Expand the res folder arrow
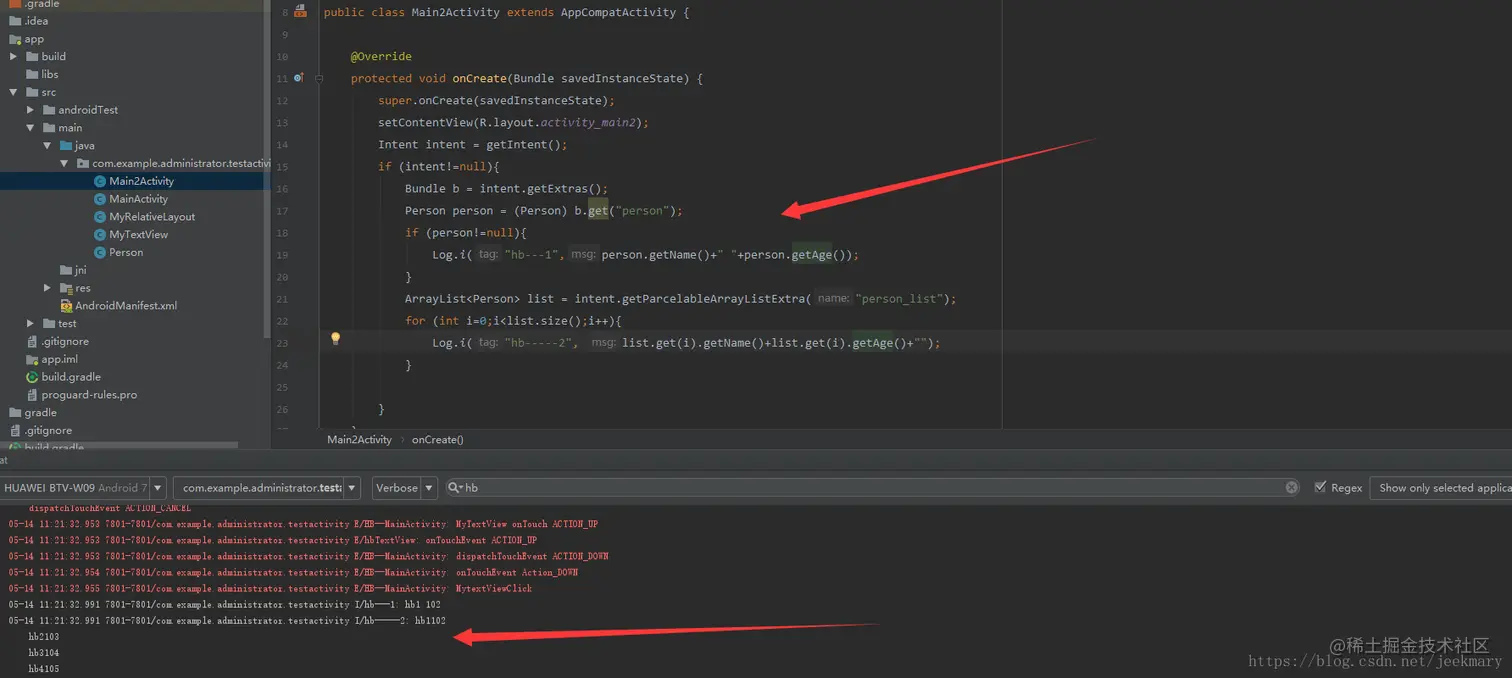1512x678 pixels. (48, 288)
